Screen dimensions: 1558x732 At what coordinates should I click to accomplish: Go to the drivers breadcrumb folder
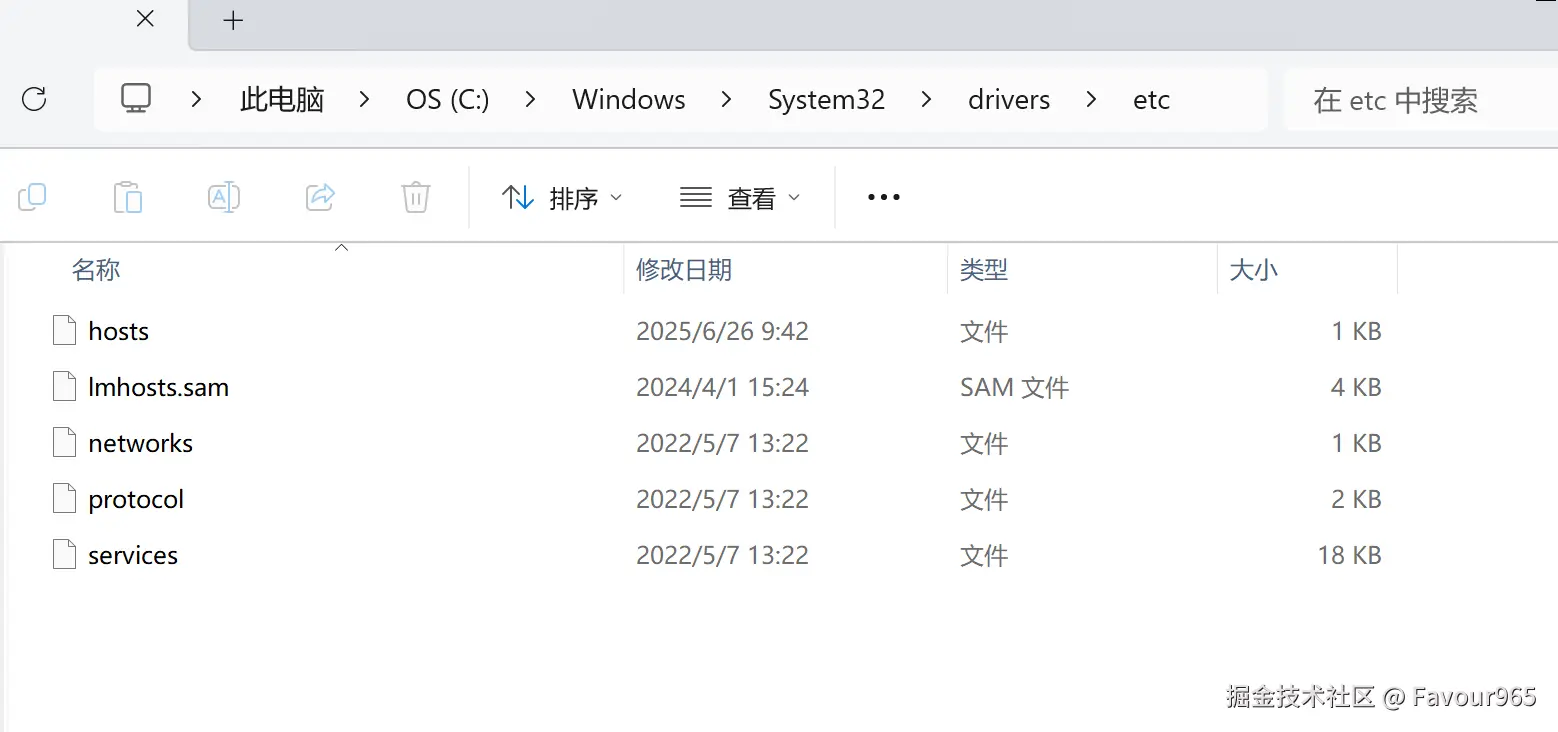coord(1009,100)
